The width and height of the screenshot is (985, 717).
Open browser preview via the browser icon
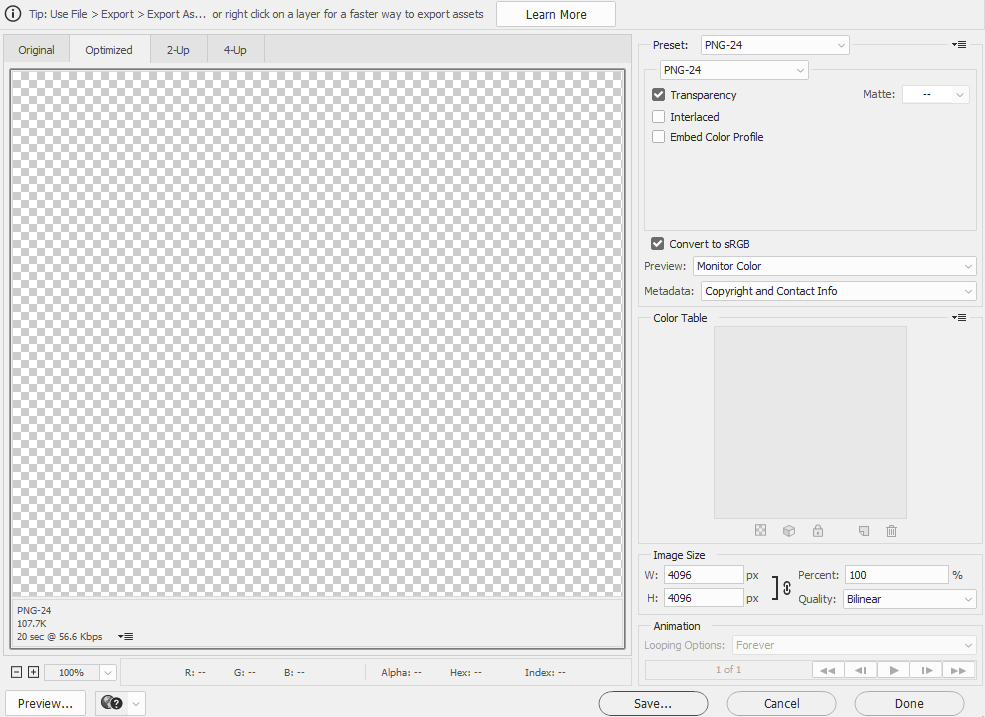click(x=110, y=703)
